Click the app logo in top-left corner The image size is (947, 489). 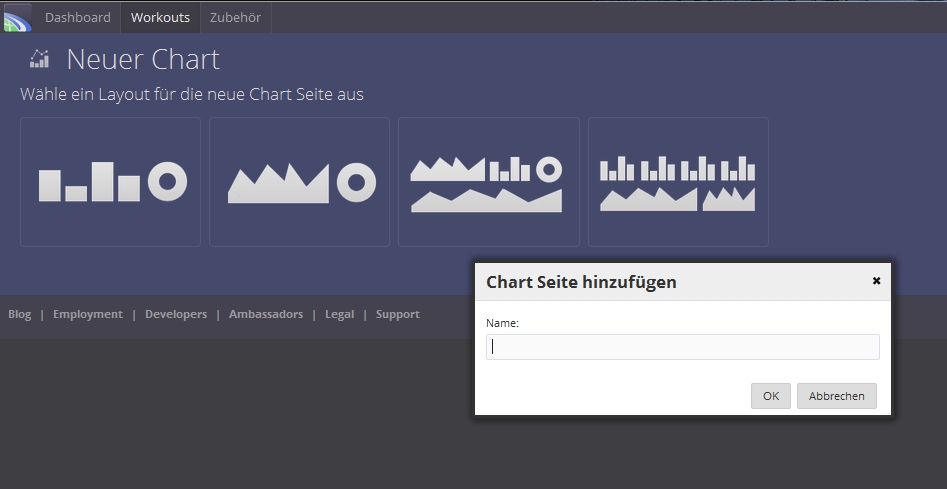click(x=16, y=18)
